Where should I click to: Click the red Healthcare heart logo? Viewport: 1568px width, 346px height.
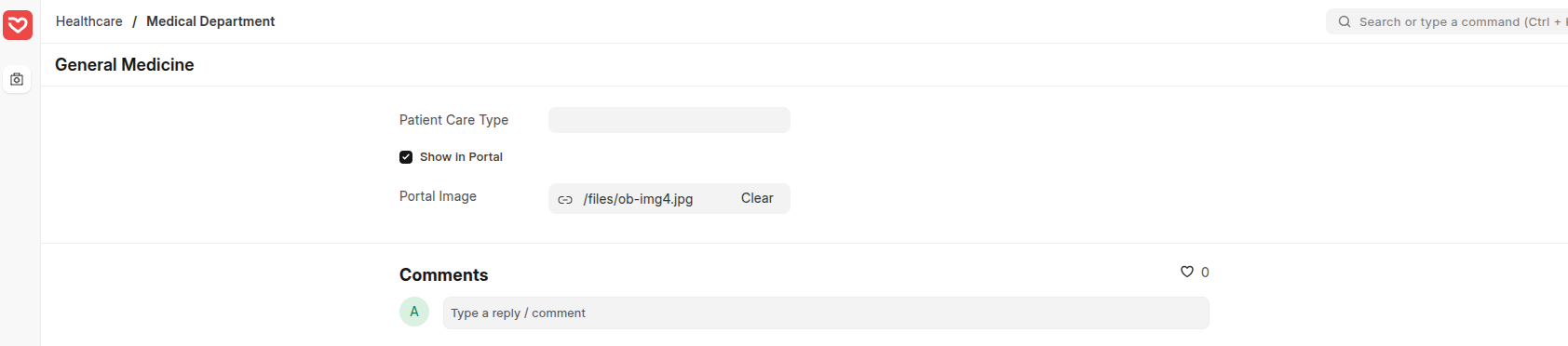(18, 25)
